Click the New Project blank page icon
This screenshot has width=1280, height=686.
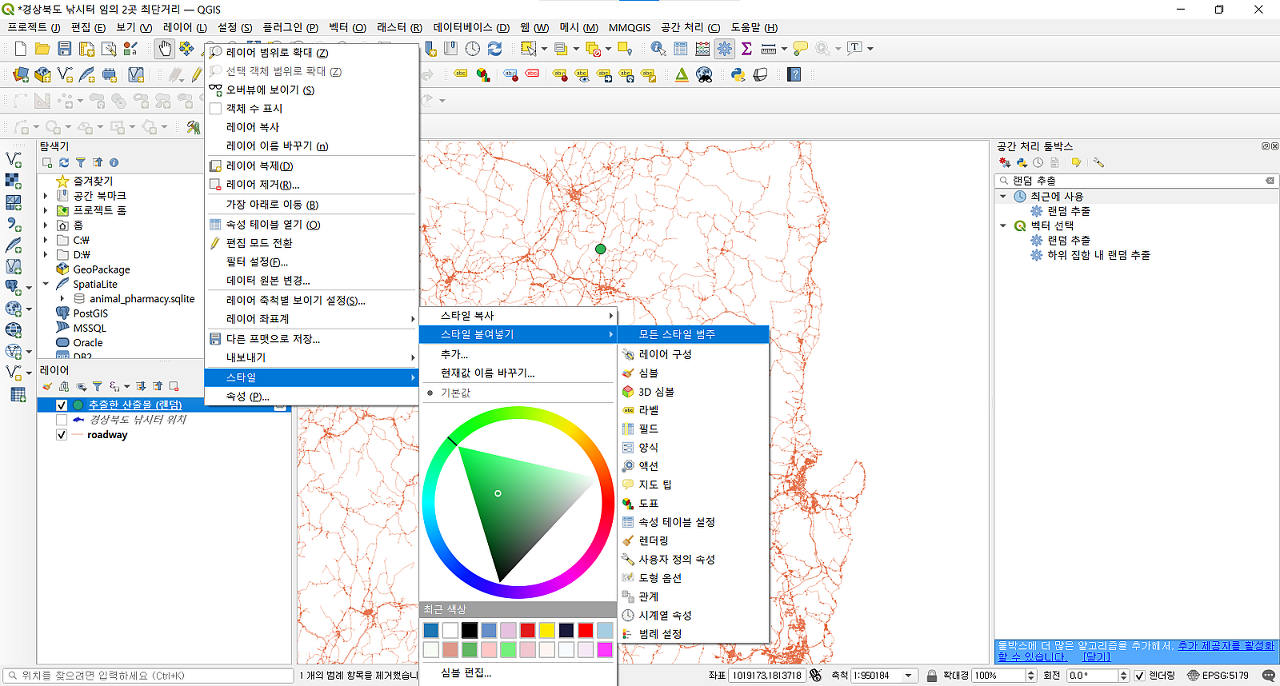point(20,48)
